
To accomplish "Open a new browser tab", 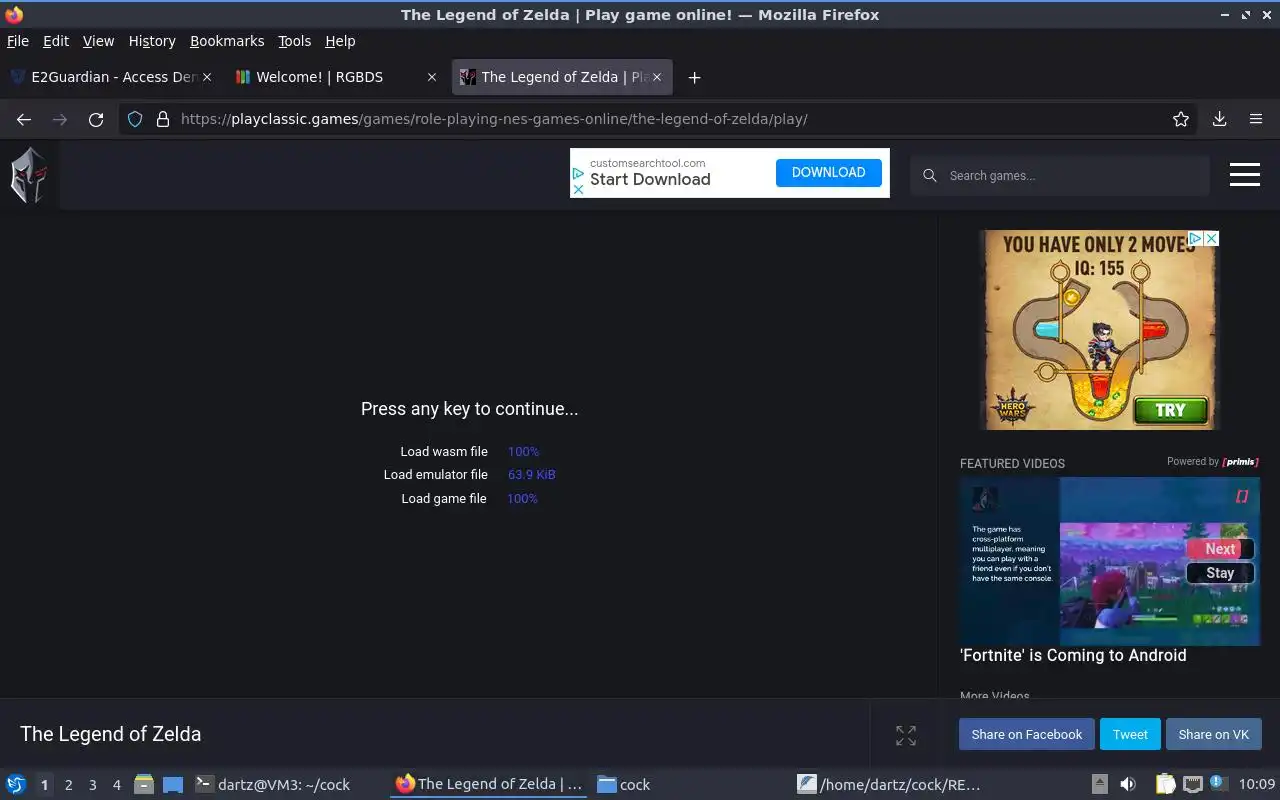I will point(694,77).
